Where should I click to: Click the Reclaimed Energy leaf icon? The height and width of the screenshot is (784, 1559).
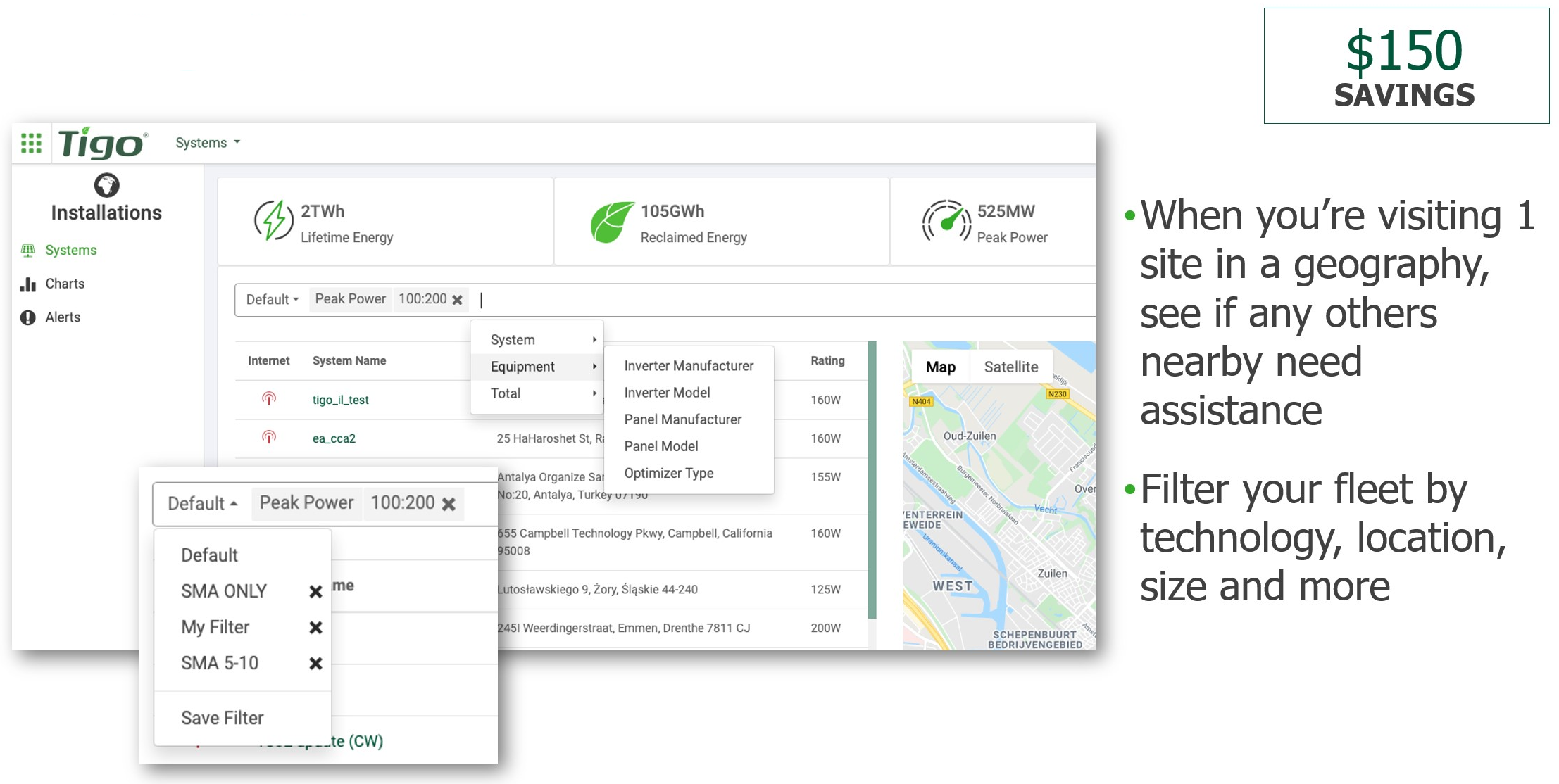[611, 222]
